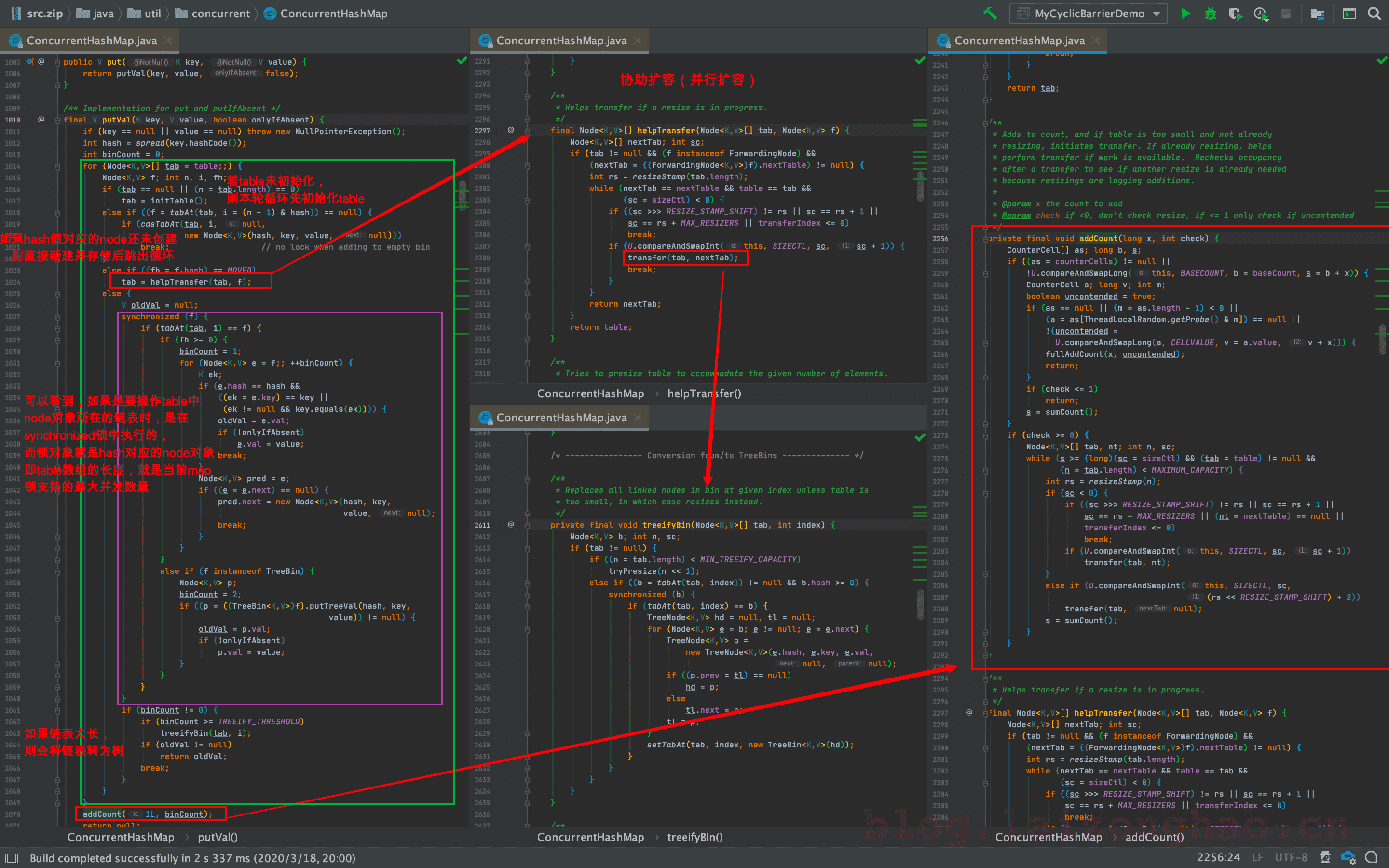This screenshot has width=1389, height=868.
Task: Start debugging with the green bug icon
Action: [1210, 13]
